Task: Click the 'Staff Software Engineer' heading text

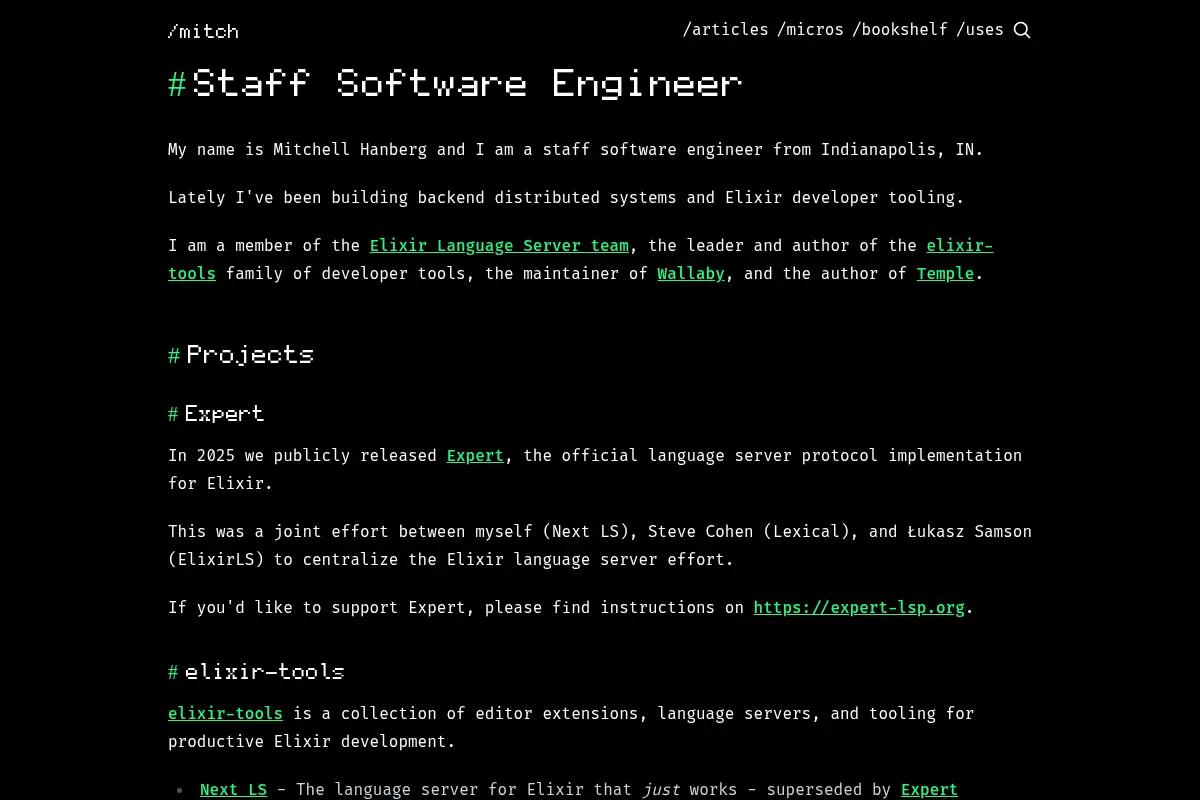Action: [467, 84]
